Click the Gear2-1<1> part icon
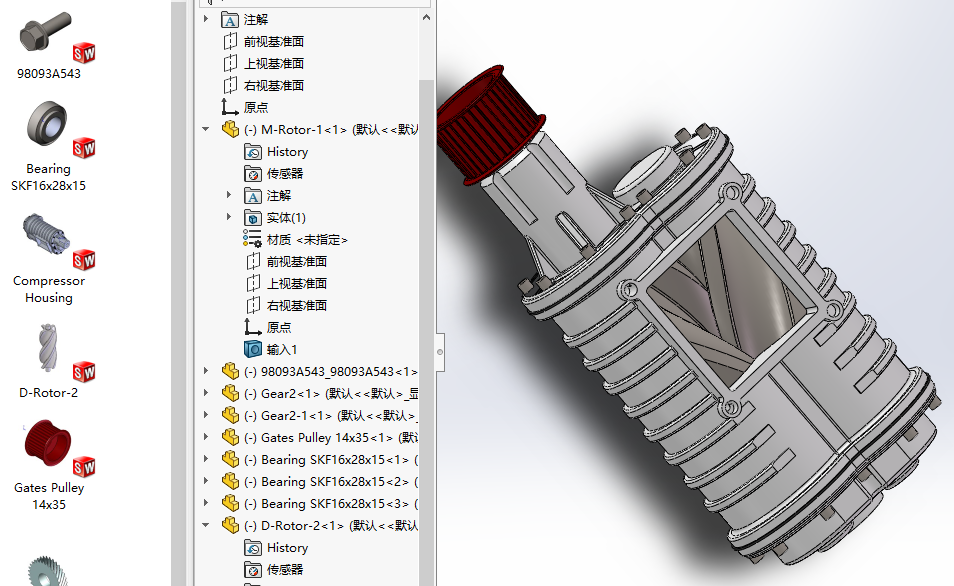This screenshot has height=586, width=954. [231, 415]
